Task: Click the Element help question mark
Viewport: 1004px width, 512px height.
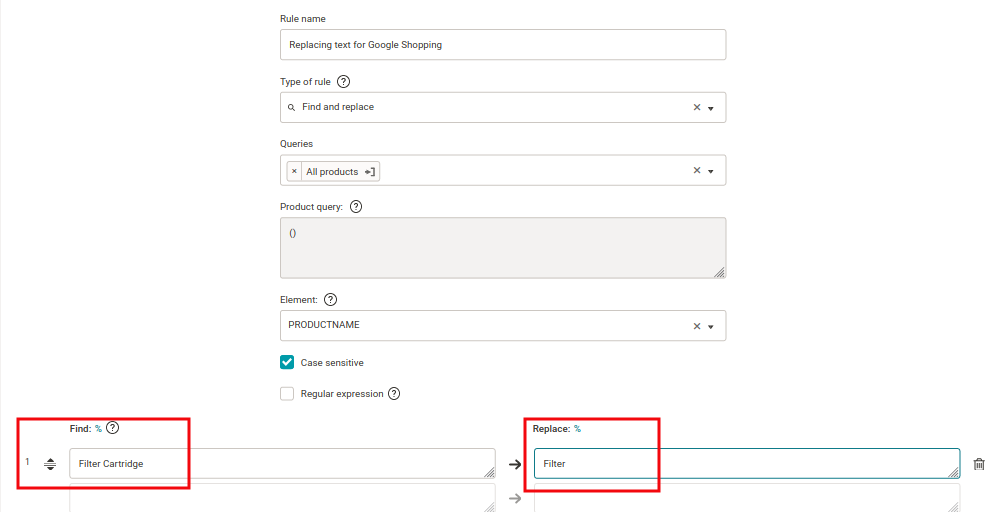Action: [331, 299]
